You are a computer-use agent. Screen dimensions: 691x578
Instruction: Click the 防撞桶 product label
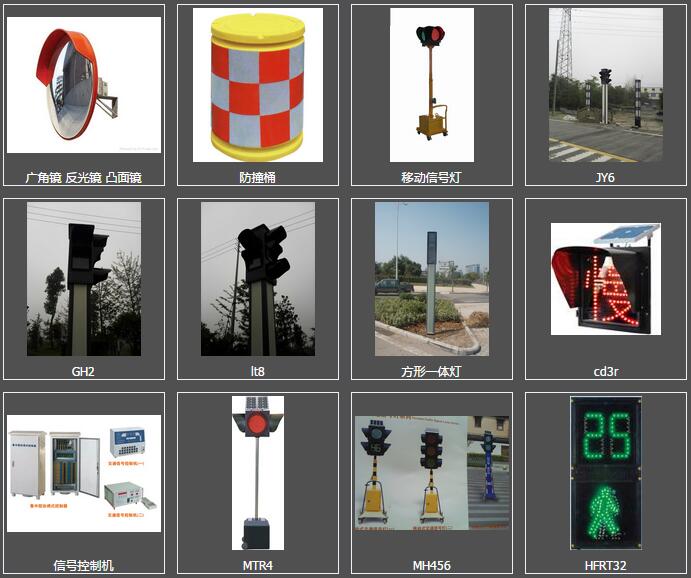click(x=258, y=178)
